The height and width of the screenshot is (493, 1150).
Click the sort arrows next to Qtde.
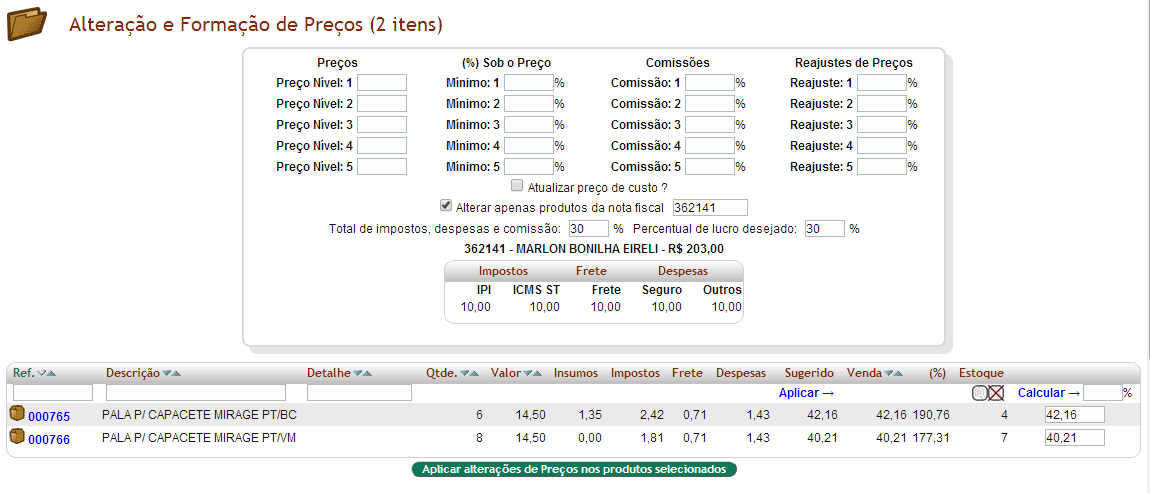(470, 373)
